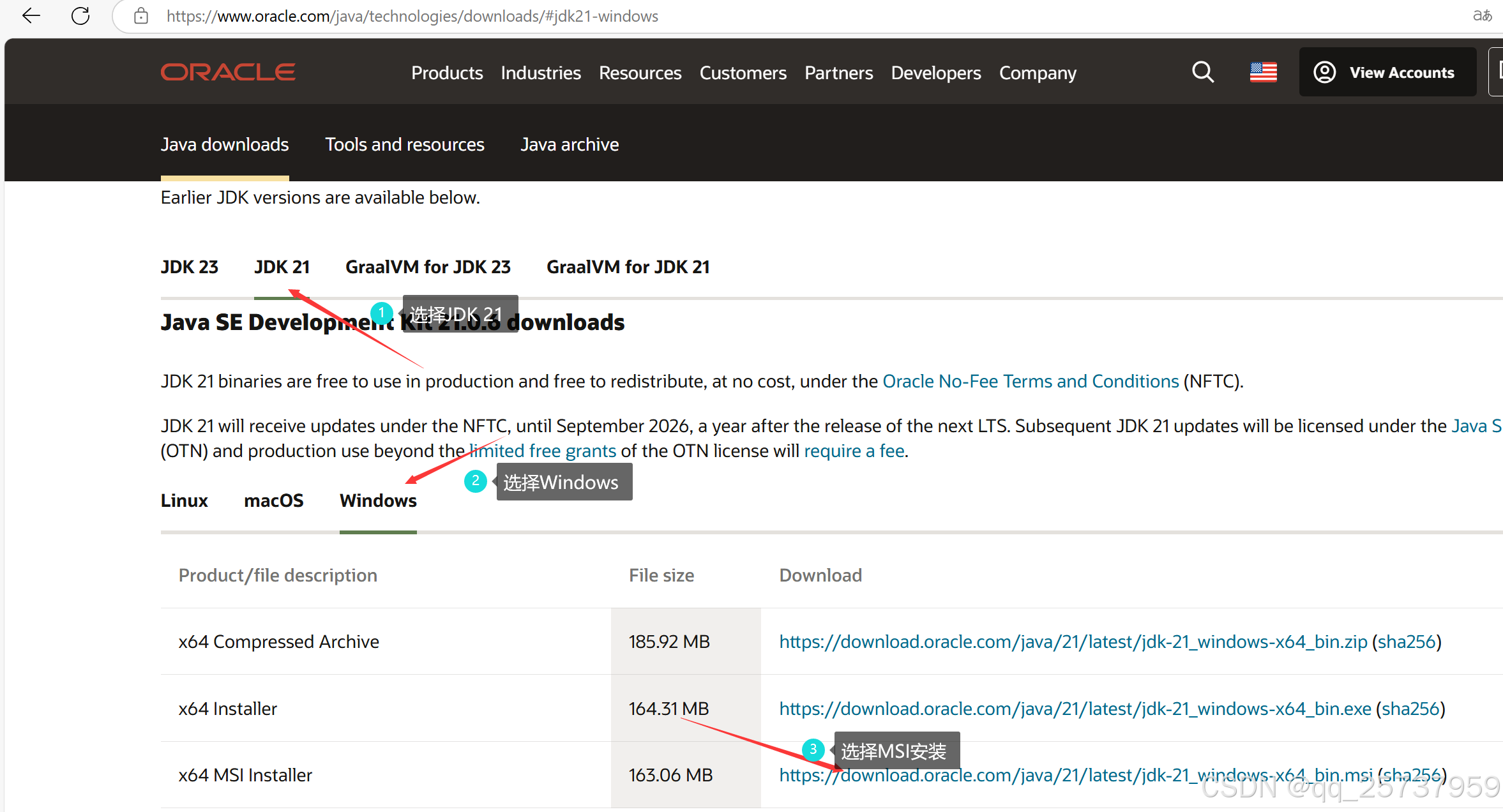This screenshot has width=1503, height=812.
Task: Reload the page with refresh icon
Action: pyautogui.click(x=80, y=16)
